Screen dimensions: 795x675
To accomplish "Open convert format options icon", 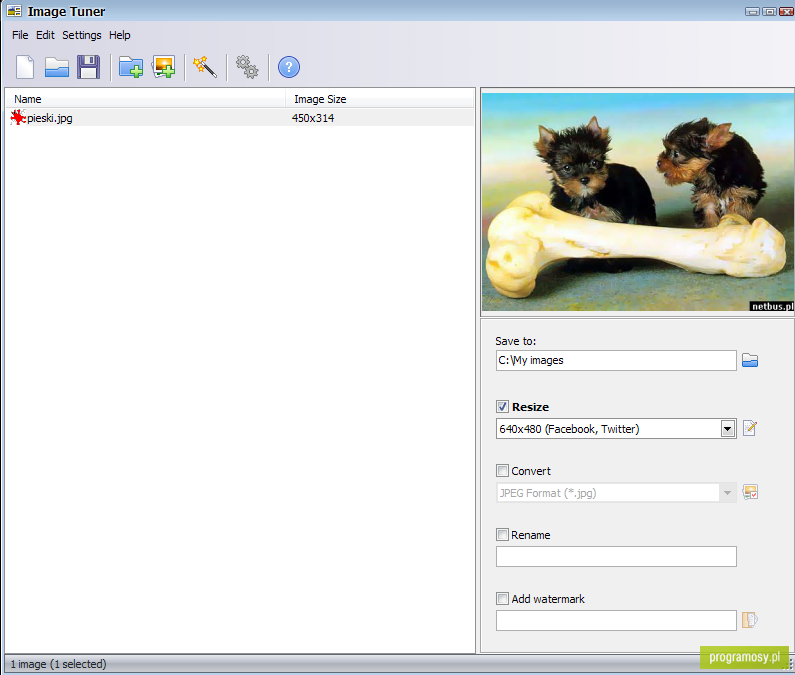I will pos(750,492).
